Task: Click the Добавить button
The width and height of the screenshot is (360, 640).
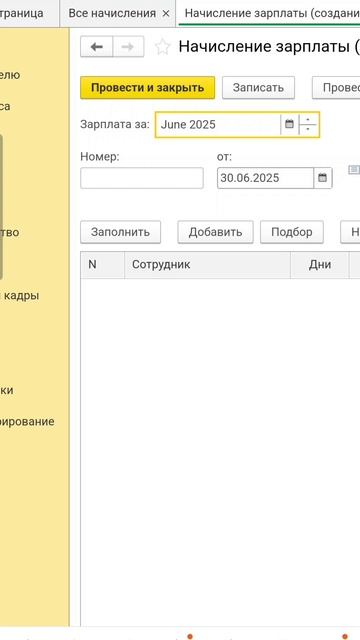Action: pyautogui.click(x=215, y=232)
